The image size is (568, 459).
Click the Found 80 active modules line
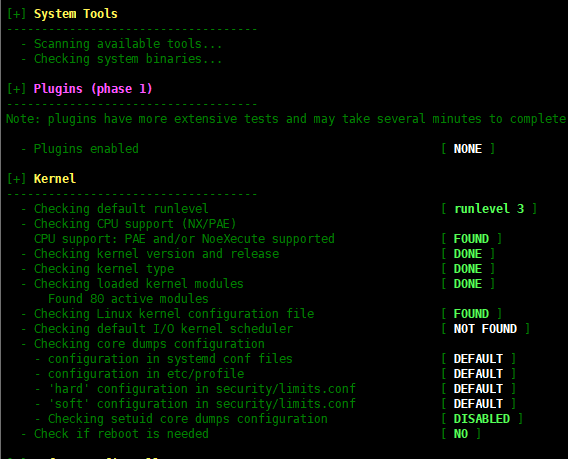(128, 299)
